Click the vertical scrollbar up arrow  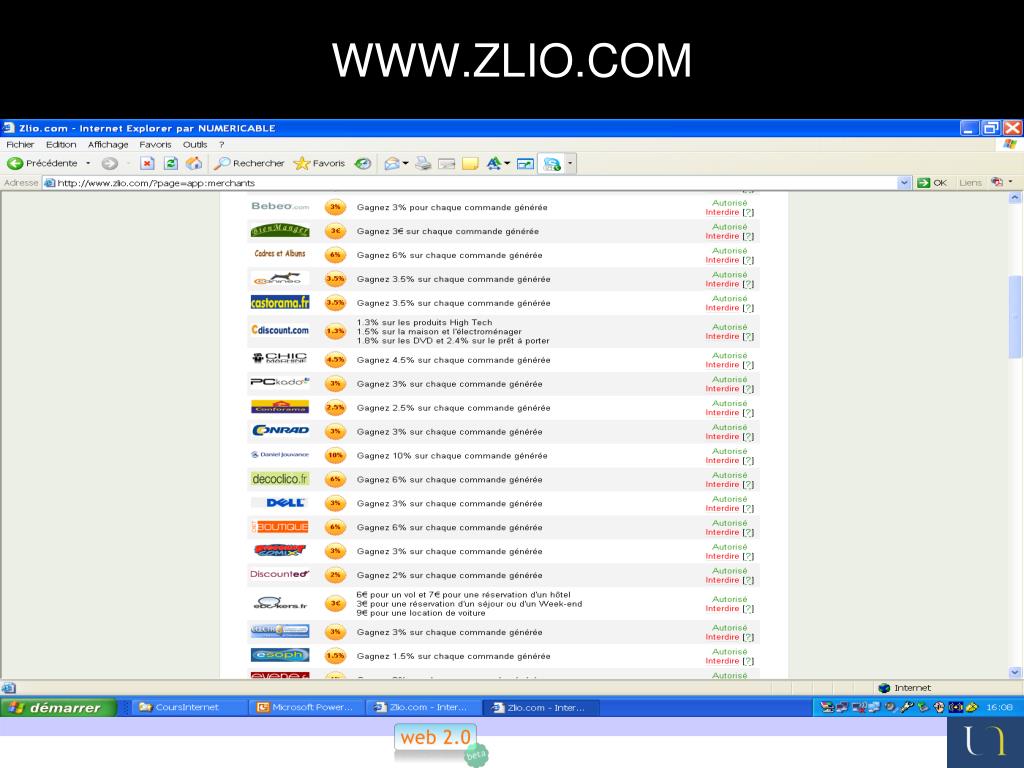coord(1015,197)
